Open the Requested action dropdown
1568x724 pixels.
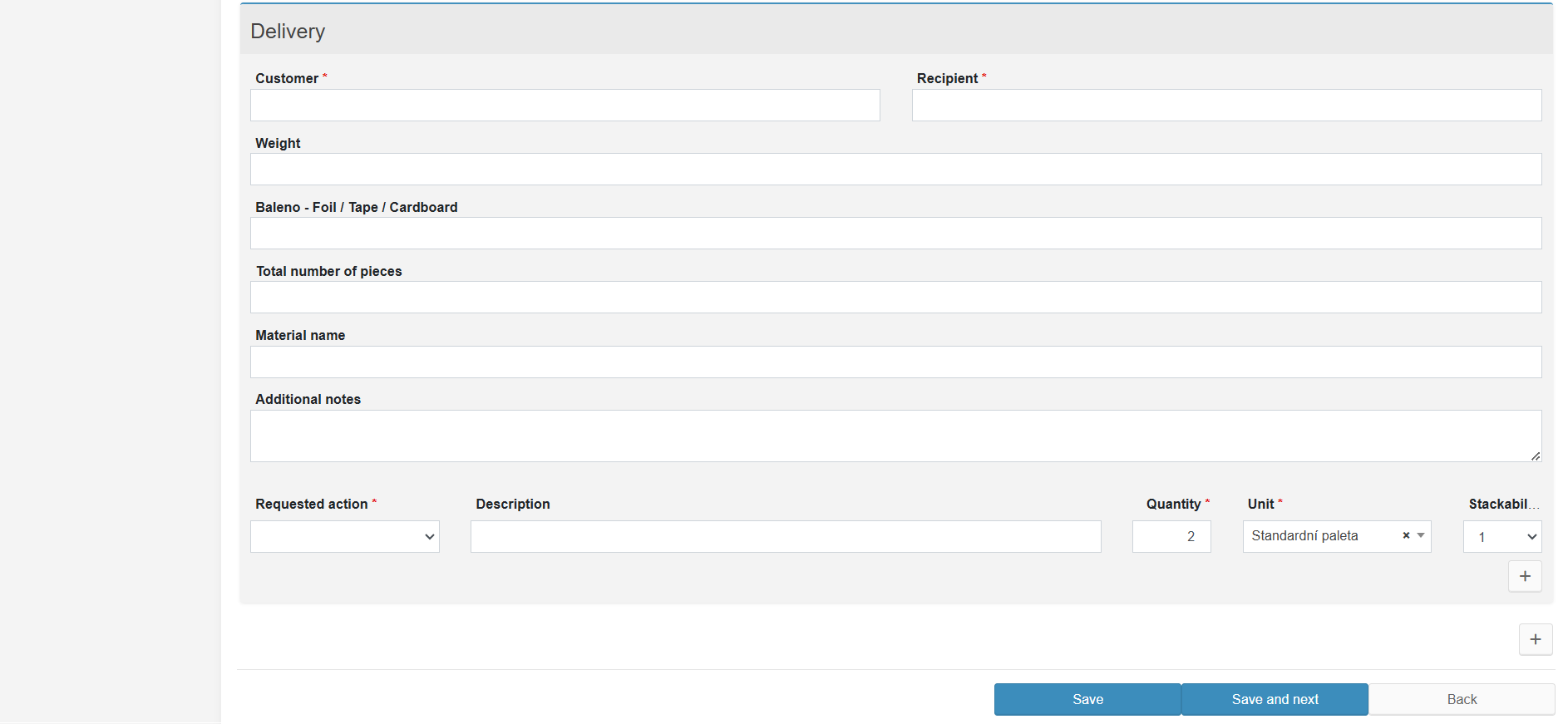[x=344, y=537]
